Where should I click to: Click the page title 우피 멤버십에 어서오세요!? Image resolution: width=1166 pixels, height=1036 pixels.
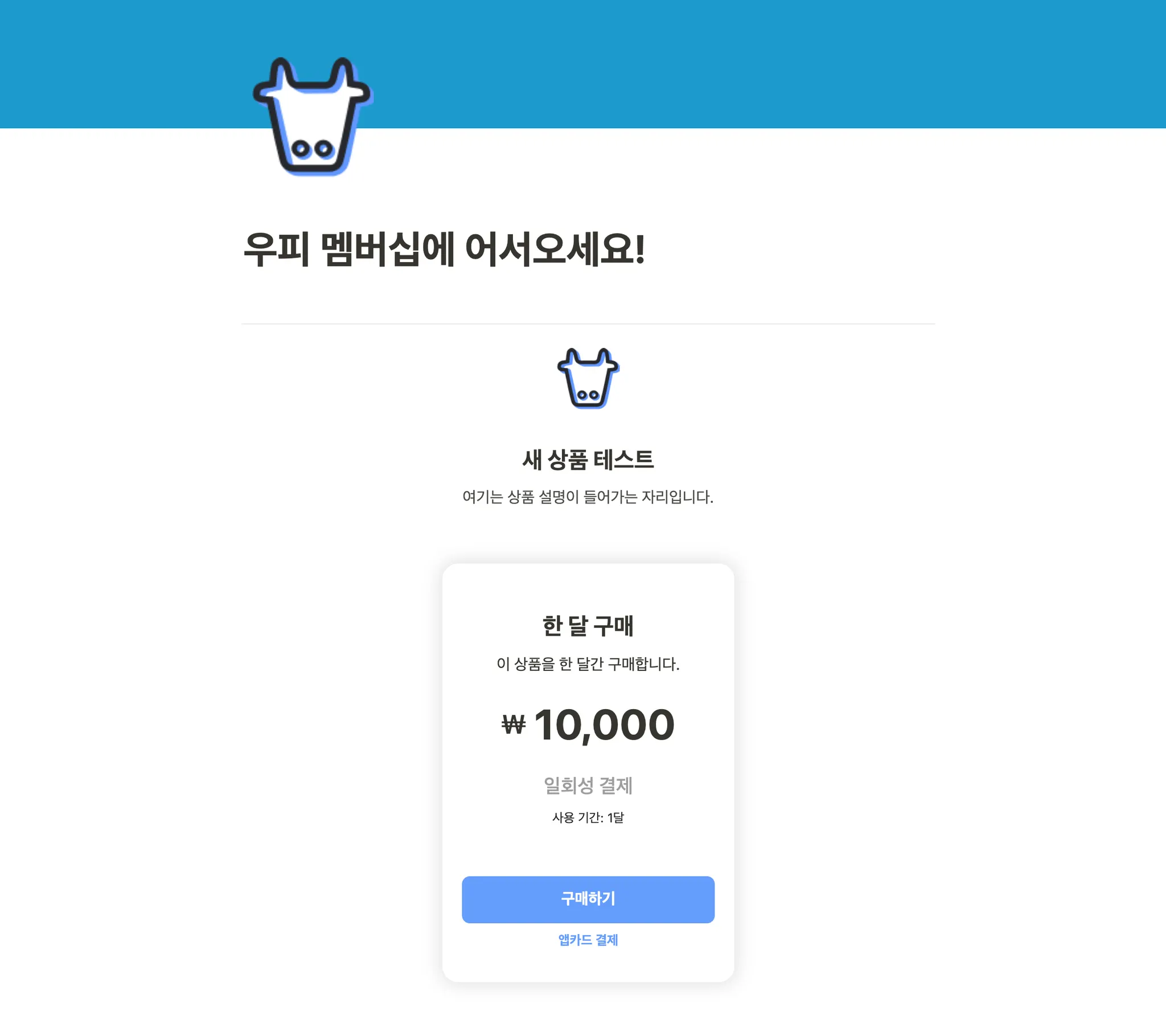444,250
